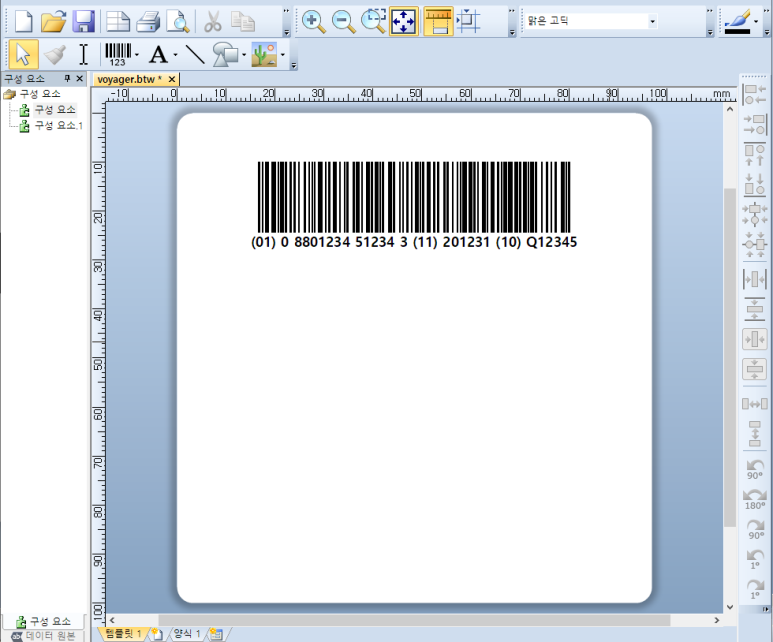This screenshot has width=773, height=642.
Task: Align objects right icon in side toolbar
Action: click(755, 125)
